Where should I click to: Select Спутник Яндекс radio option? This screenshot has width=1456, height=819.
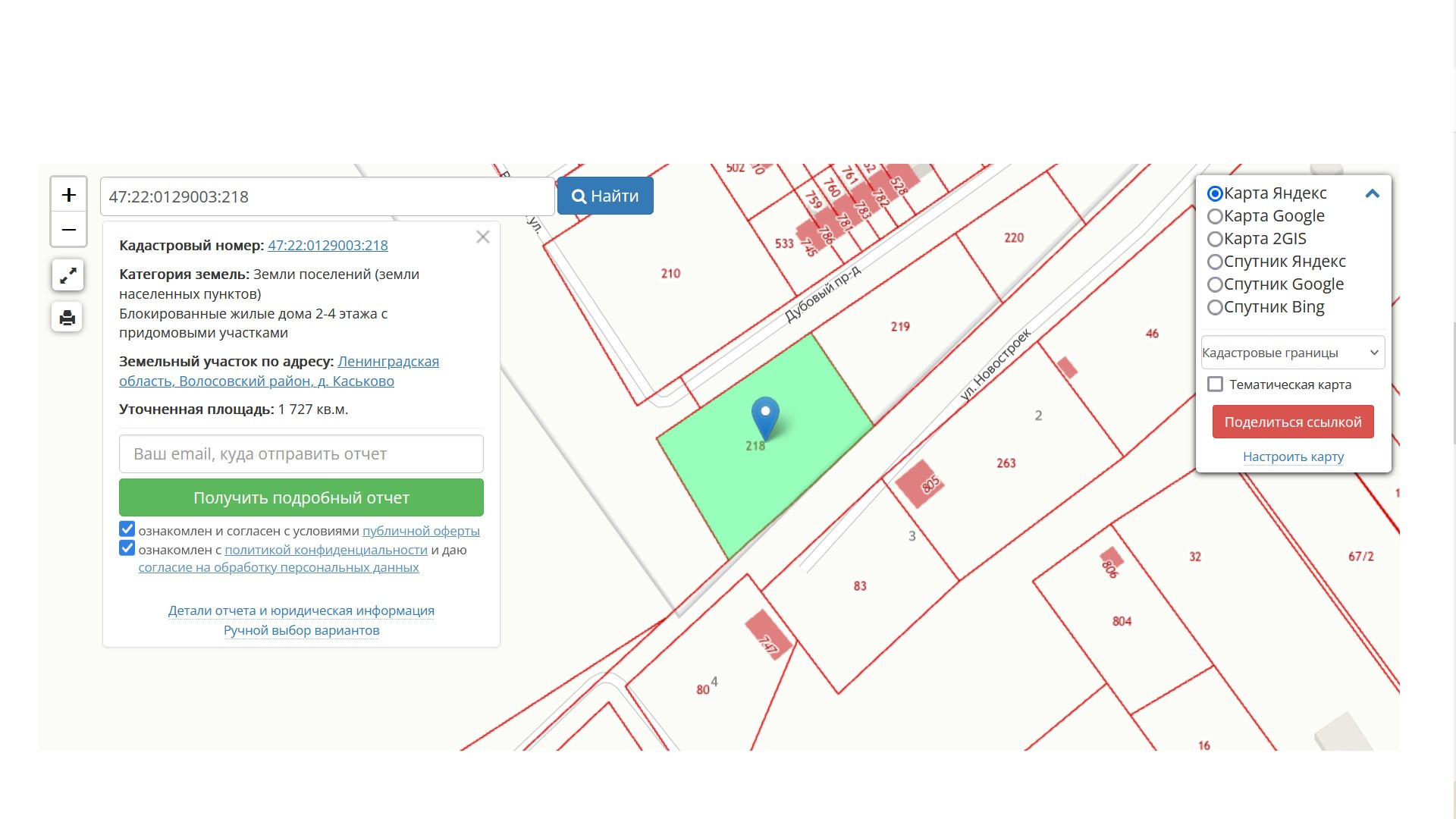click(x=1215, y=262)
